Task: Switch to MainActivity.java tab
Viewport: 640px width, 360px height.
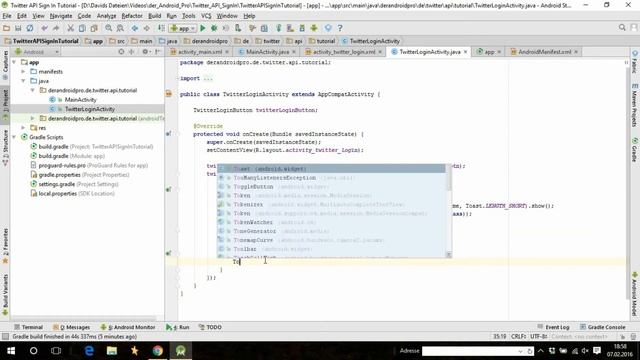Action: click(267, 52)
